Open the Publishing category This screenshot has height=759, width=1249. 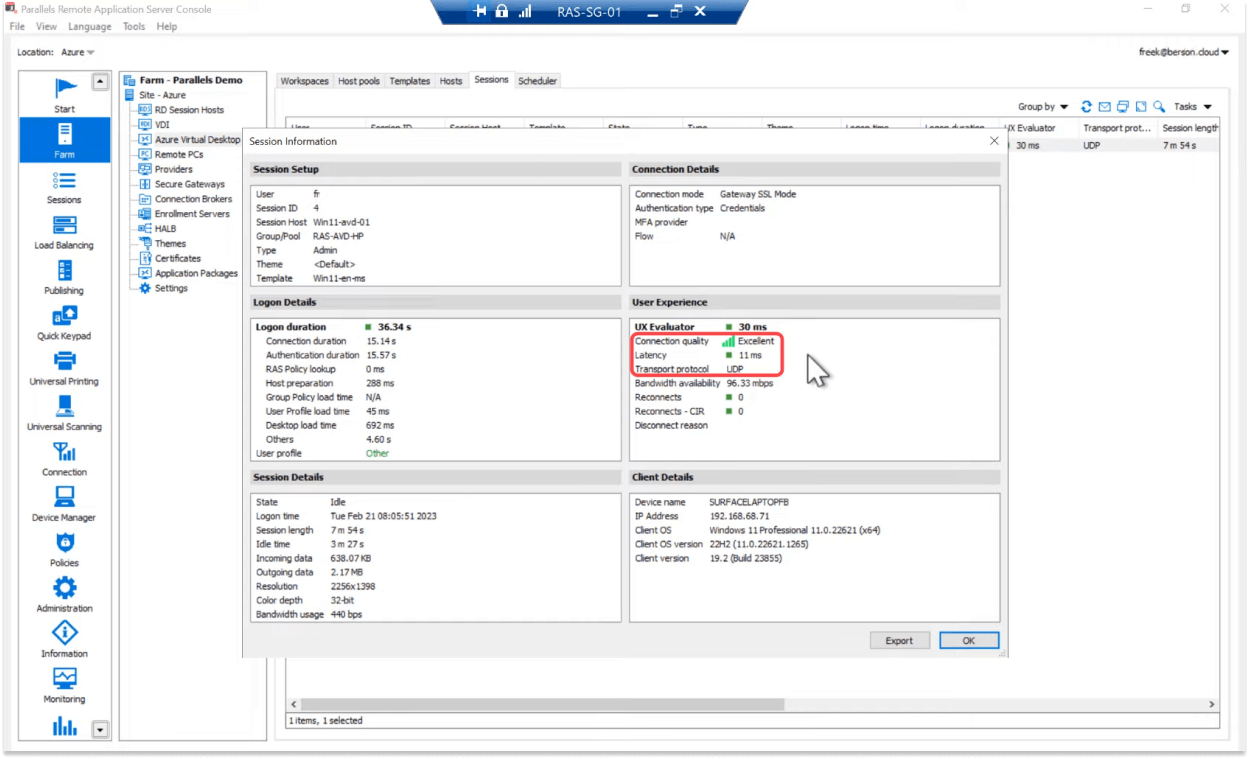point(64,277)
